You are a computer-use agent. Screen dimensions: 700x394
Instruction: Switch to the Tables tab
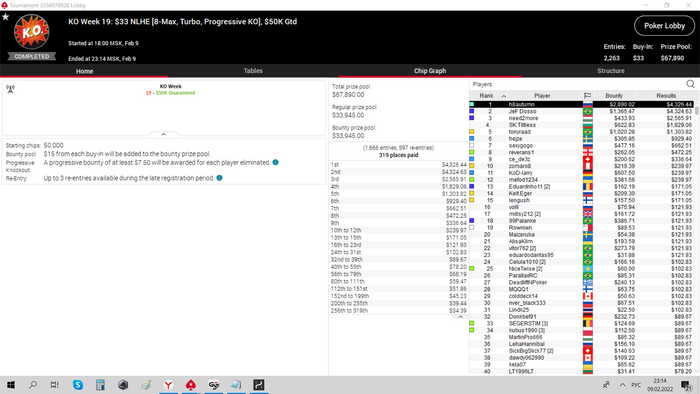coord(253,71)
